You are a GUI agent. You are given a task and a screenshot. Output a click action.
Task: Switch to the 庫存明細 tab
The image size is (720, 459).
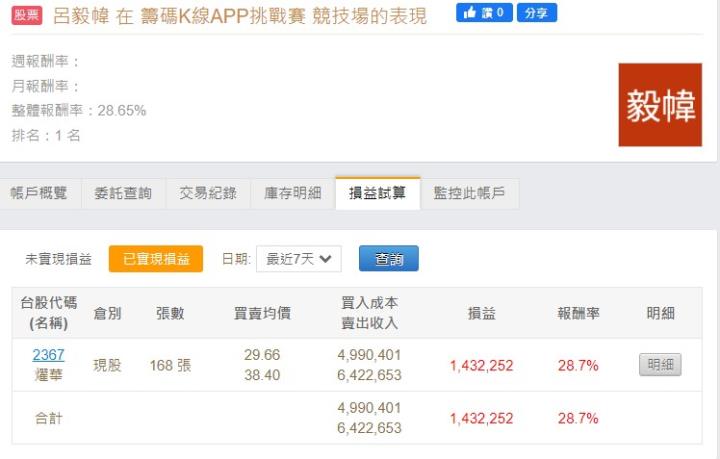292,193
